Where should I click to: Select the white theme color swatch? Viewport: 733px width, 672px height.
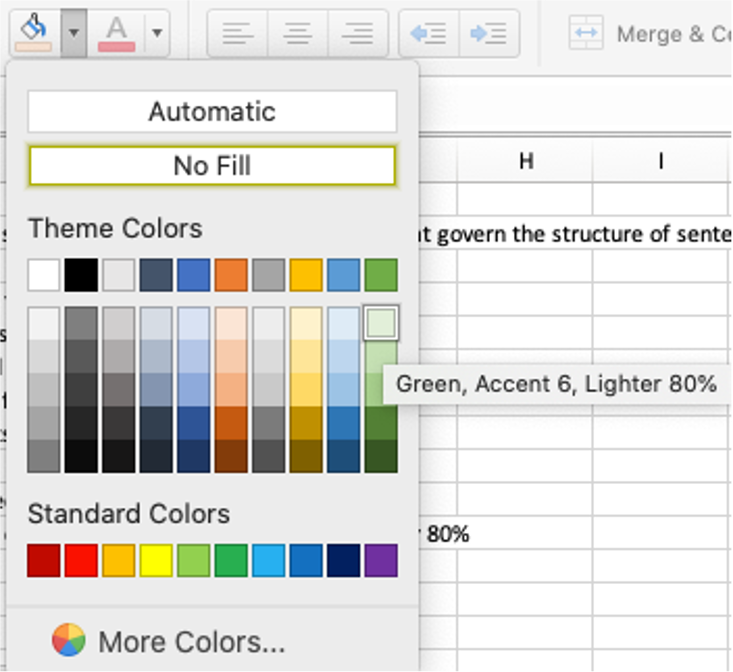pyautogui.click(x=44, y=275)
